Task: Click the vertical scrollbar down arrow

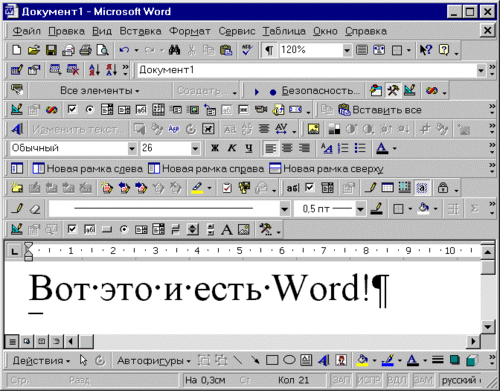Action: [x=488, y=326]
